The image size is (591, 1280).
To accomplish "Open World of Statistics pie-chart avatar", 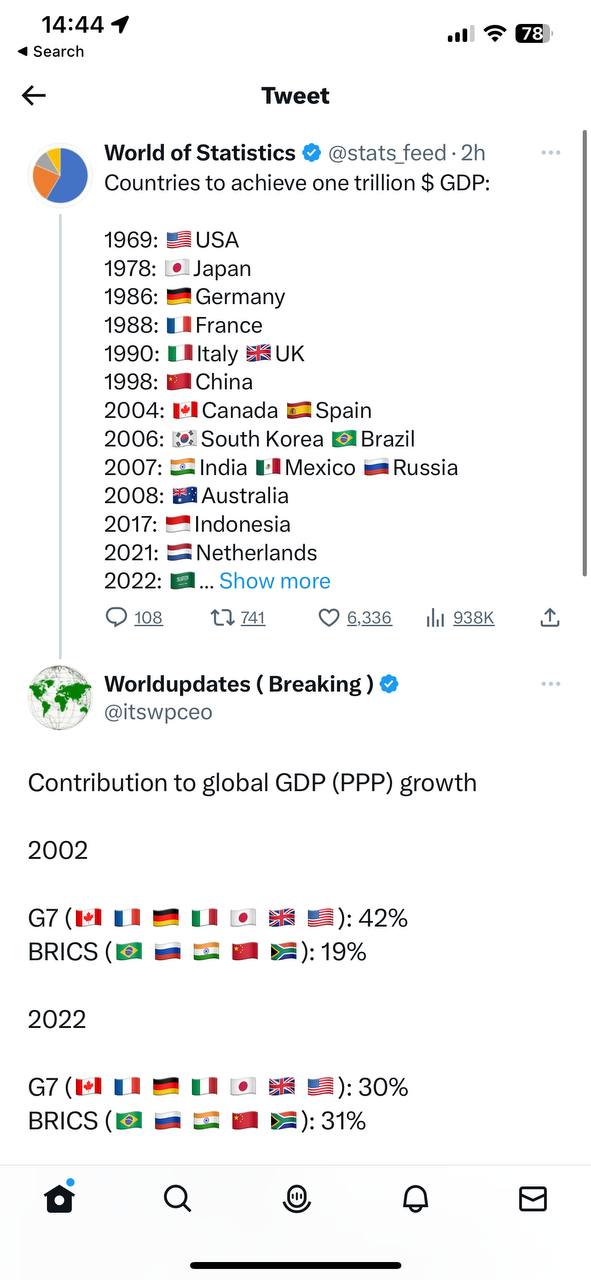I will pyautogui.click(x=60, y=175).
